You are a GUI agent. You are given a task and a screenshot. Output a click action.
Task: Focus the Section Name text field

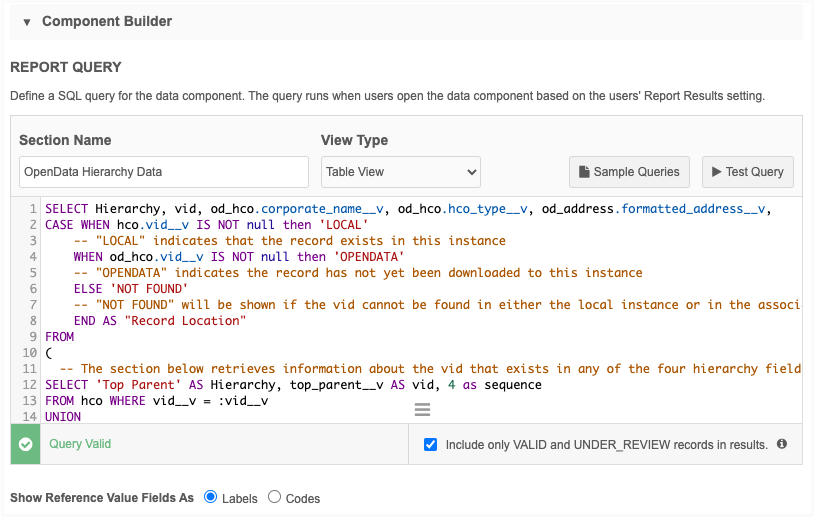point(164,172)
